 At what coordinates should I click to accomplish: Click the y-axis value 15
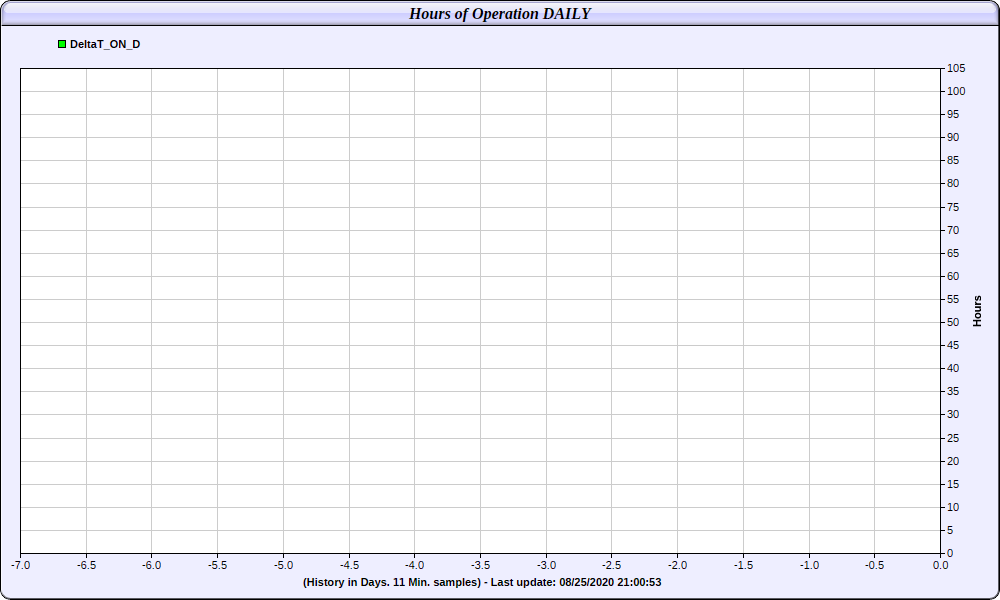tap(953, 484)
